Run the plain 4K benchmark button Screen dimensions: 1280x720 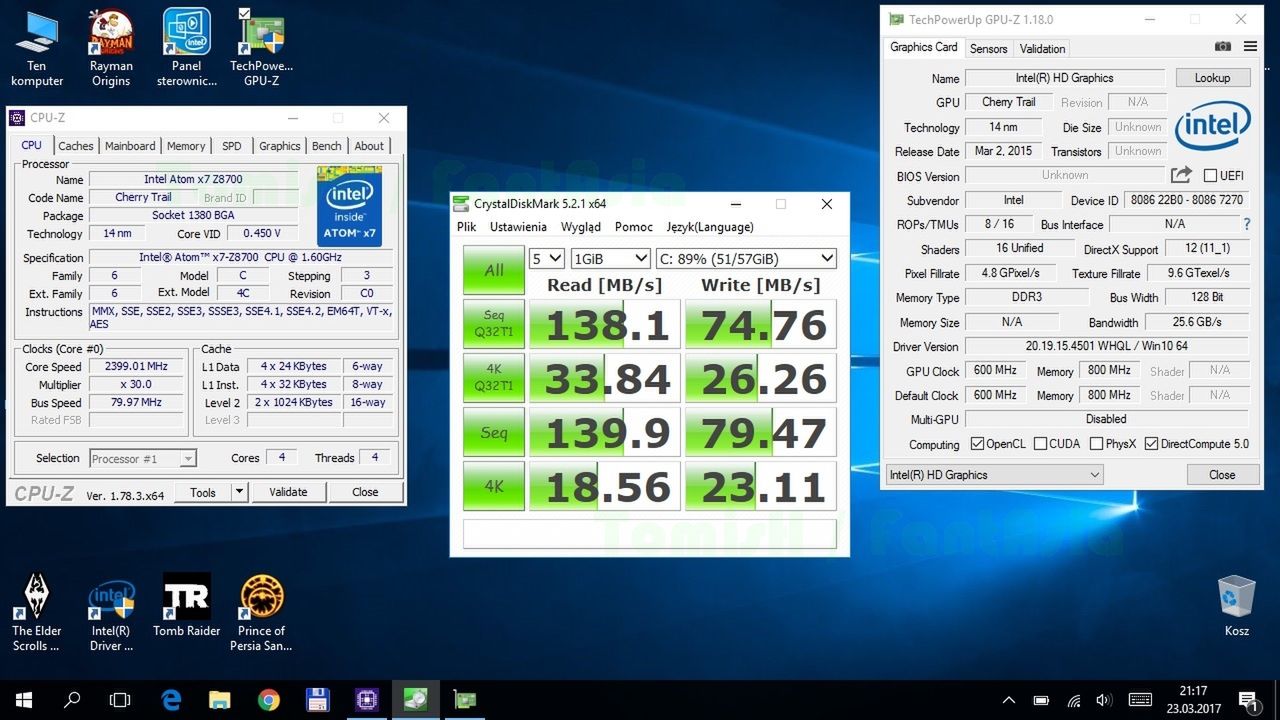[494, 486]
